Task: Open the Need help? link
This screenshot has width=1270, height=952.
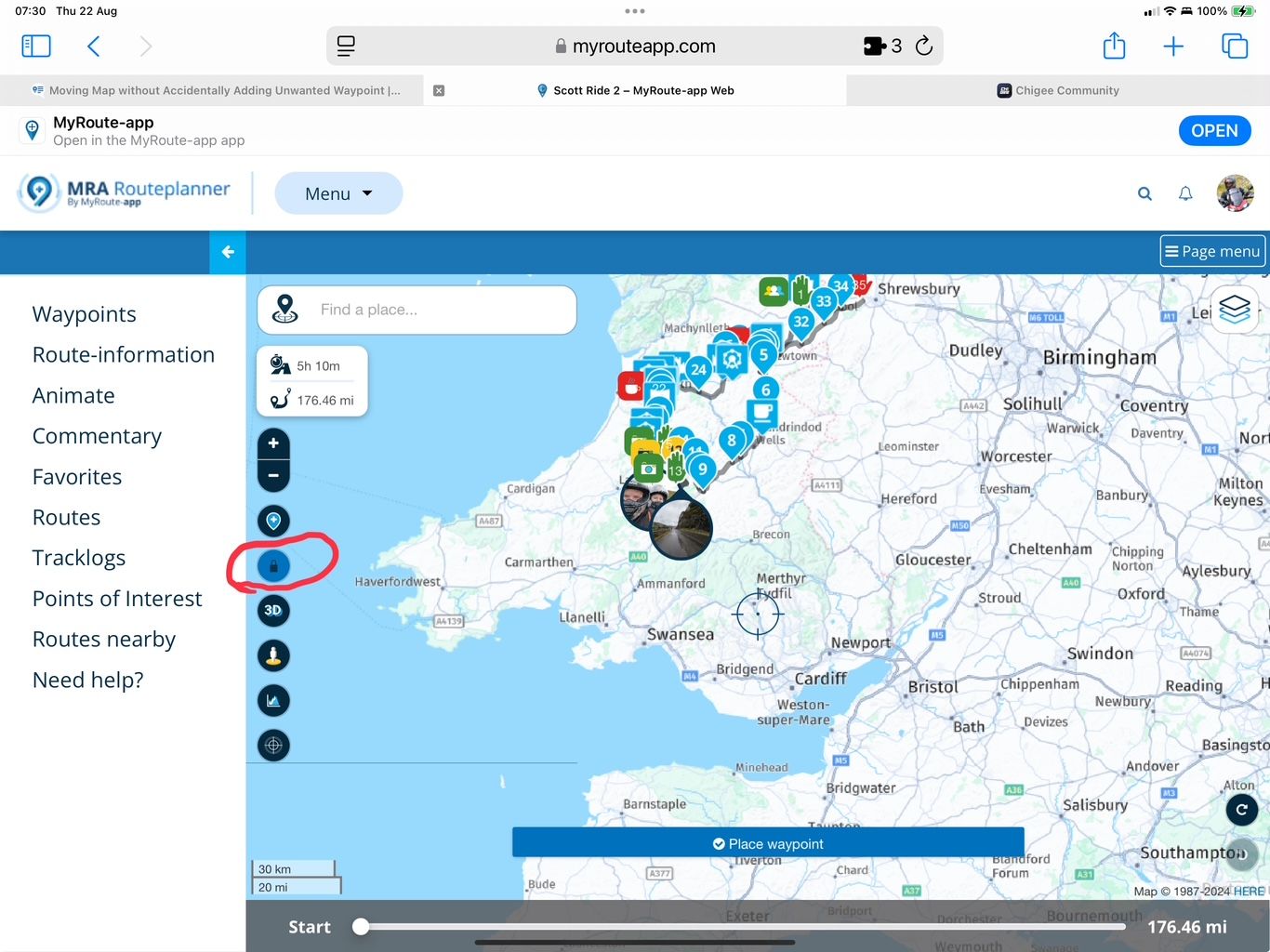Action: (88, 680)
